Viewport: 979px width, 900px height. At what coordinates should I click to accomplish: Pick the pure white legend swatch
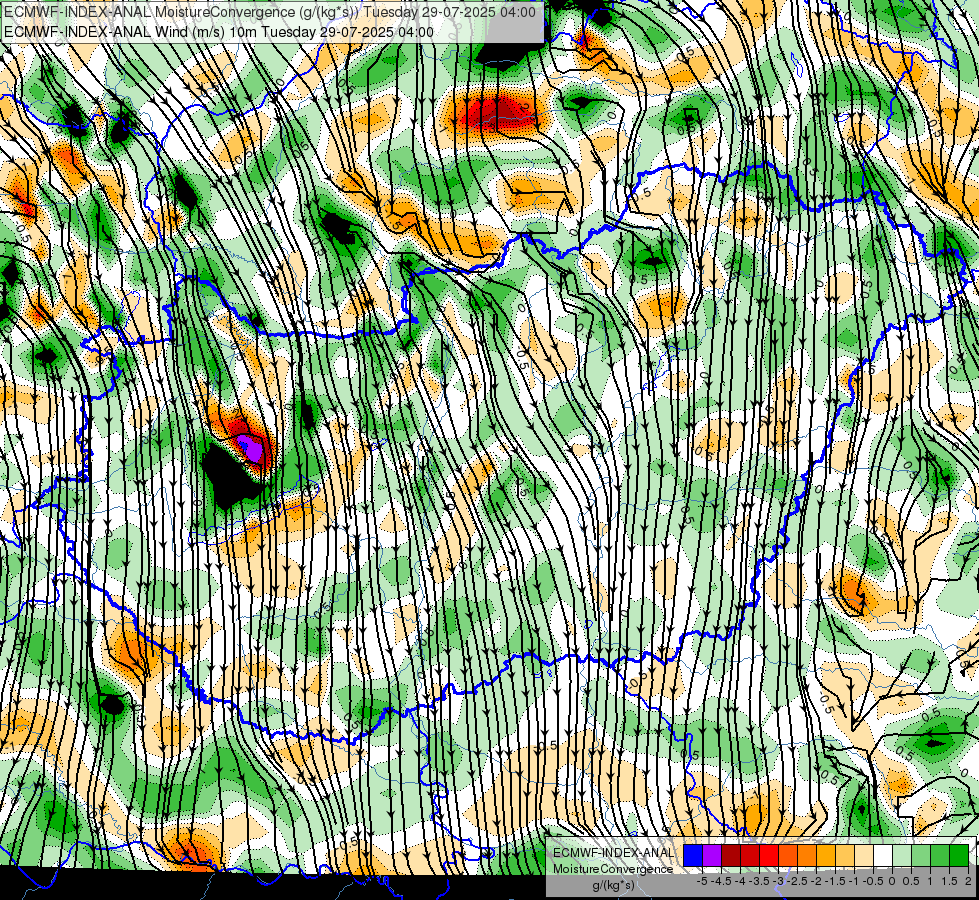click(x=883, y=855)
